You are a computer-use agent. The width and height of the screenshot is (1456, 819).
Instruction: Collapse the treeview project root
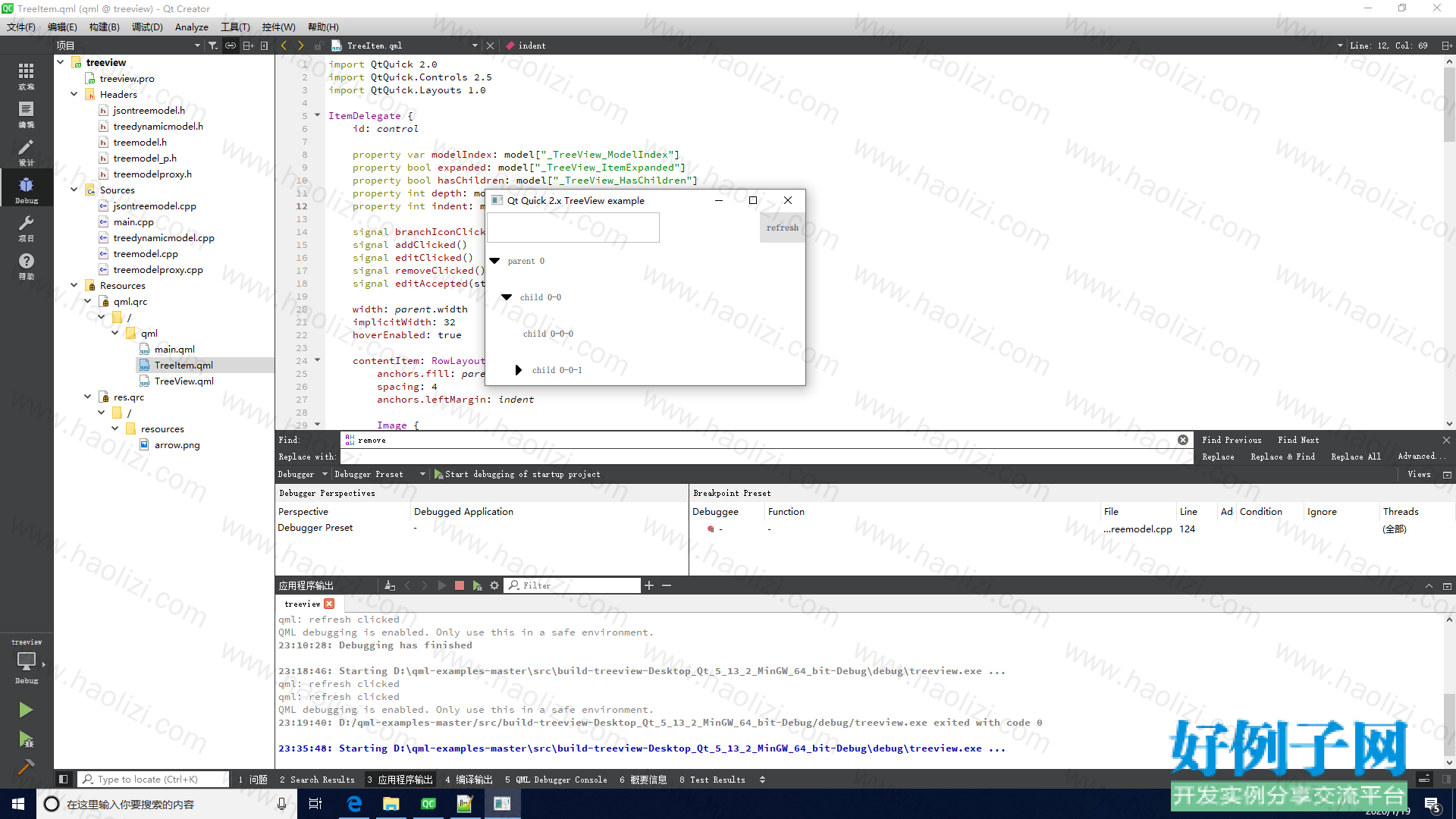coord(60,62)
